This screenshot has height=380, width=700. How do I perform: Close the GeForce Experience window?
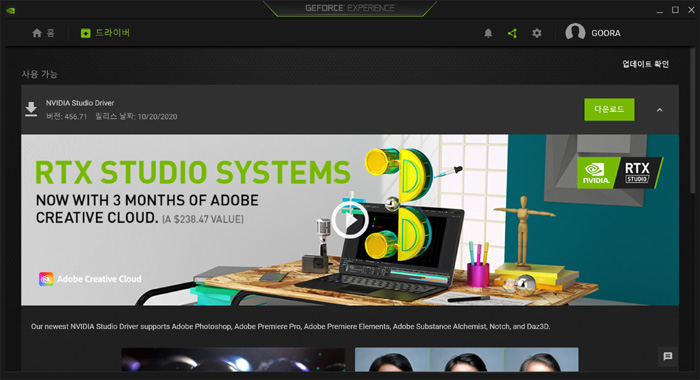(691, 10)
